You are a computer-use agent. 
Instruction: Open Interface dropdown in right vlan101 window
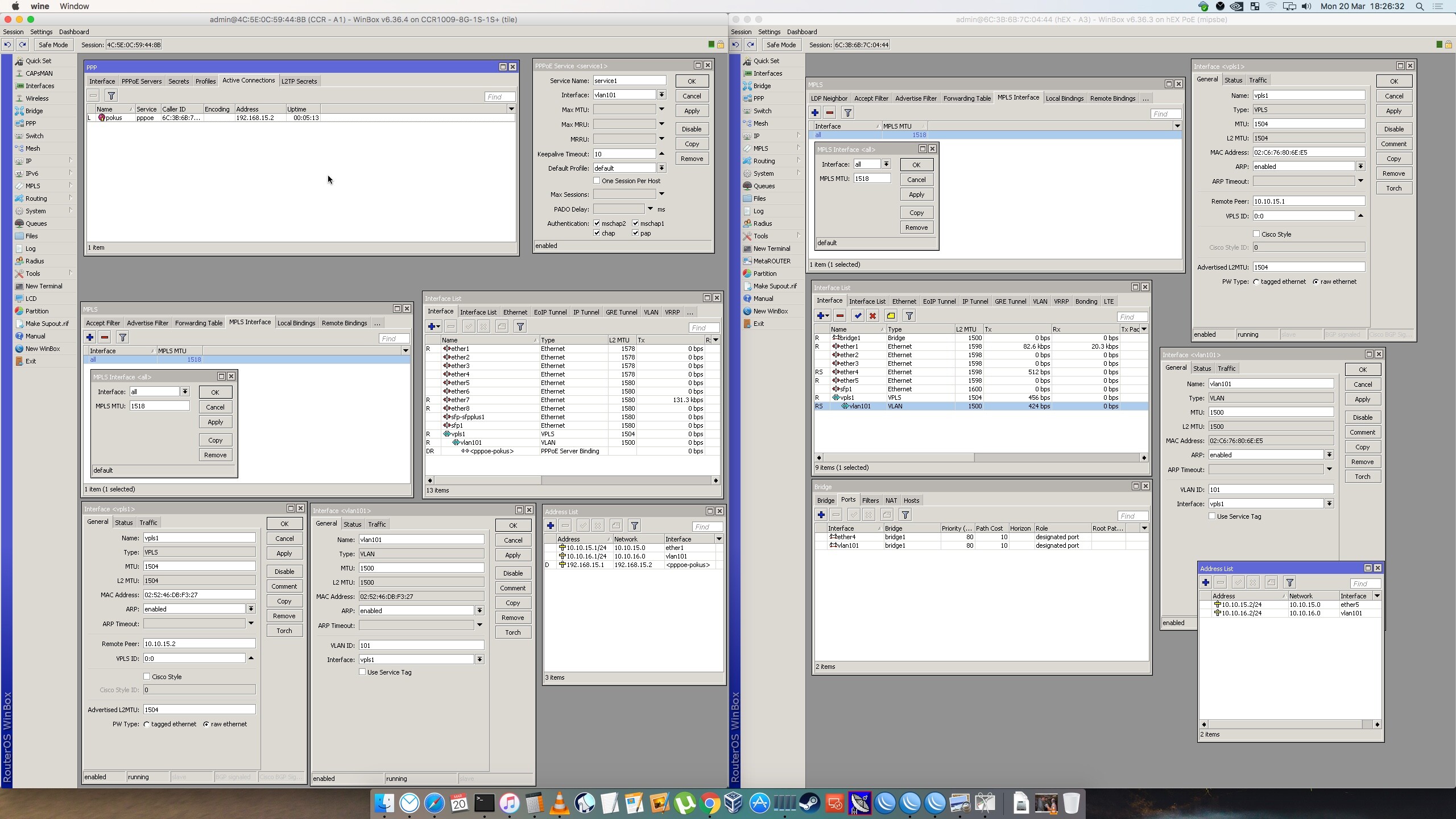pyautogui.click(x=1329, y=504)
